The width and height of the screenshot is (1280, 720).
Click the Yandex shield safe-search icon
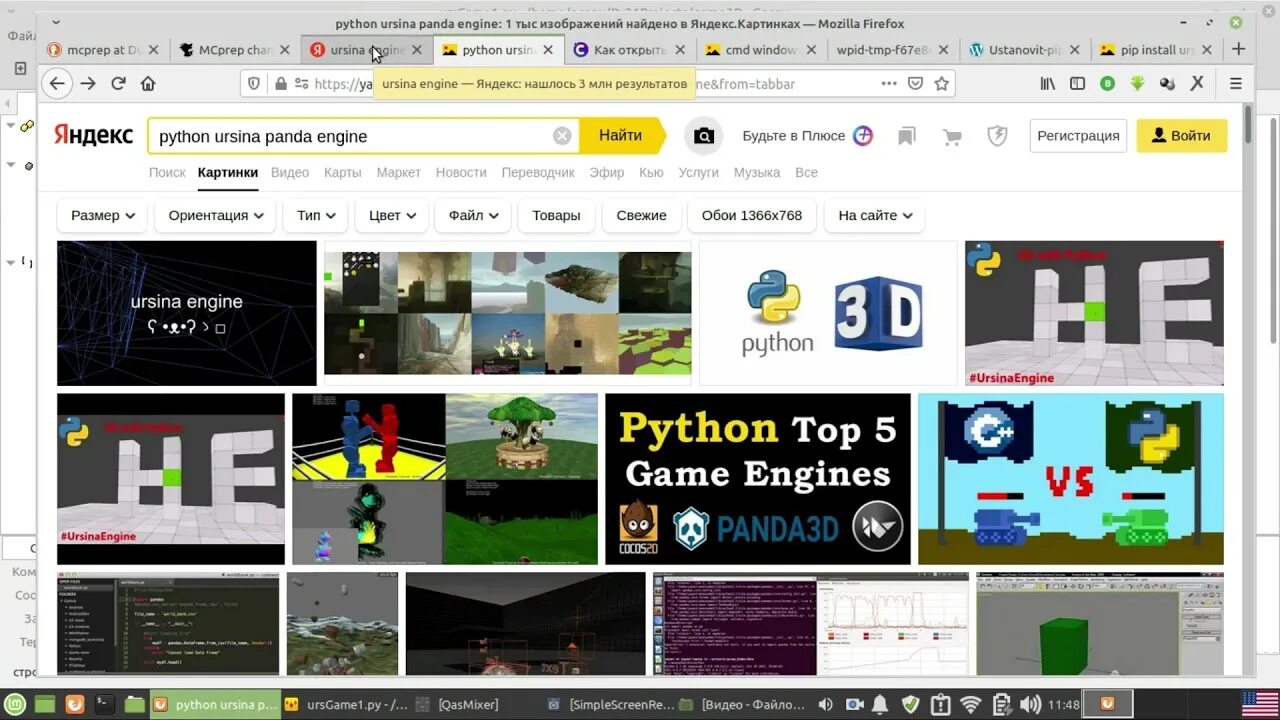click(997, 136)
